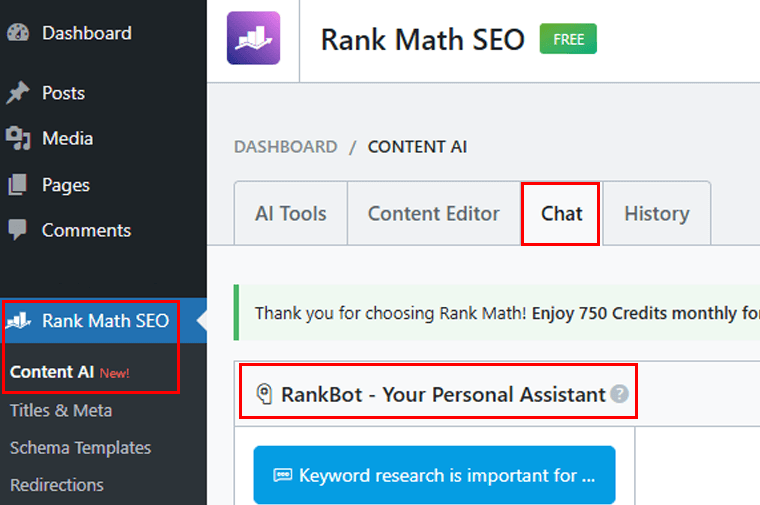Click the Rank Math sidebar icon

19,321
